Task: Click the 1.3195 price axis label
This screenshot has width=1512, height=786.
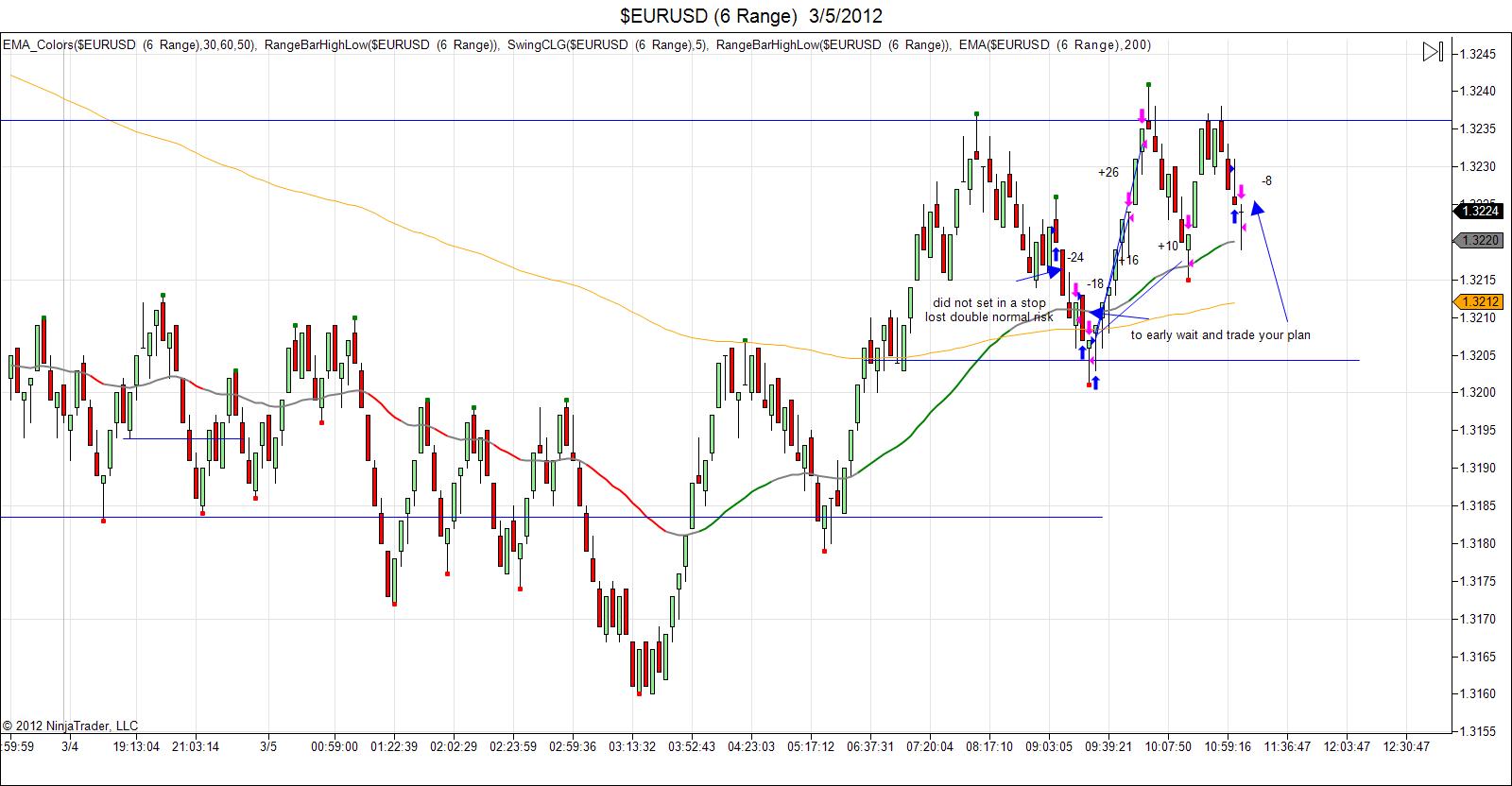Action: click(x=1478, y=431)
